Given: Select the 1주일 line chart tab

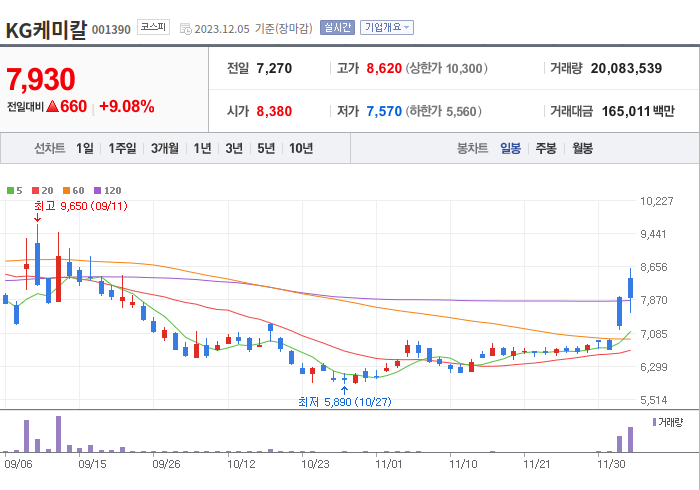Looking at the screenshot, I should click(x=122, y=148).
